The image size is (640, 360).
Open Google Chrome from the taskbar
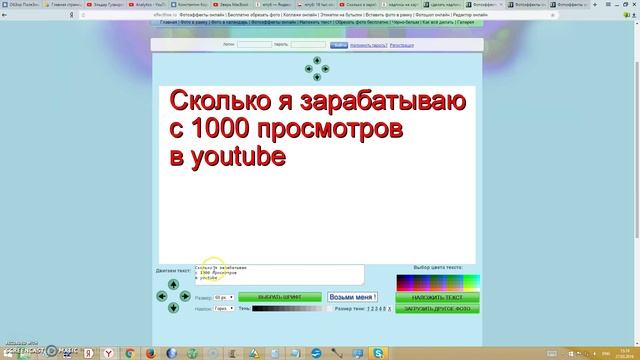tap(129, 353)
